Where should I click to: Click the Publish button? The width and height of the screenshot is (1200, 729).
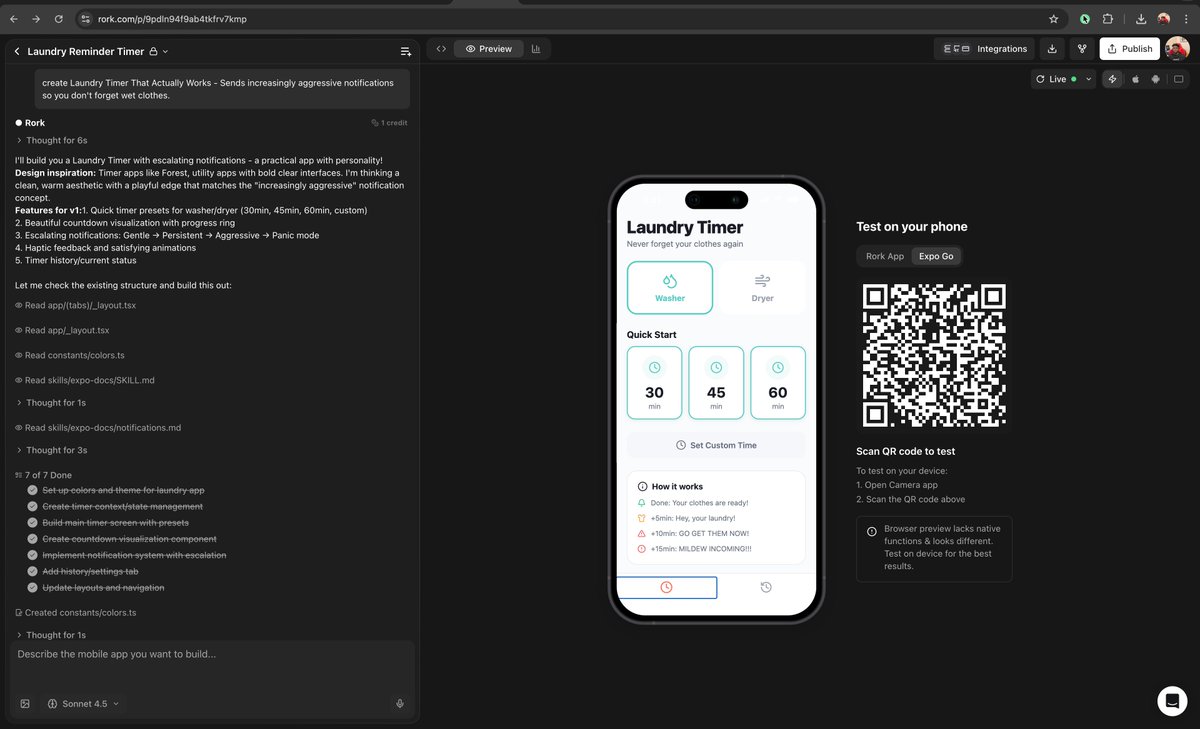[1129, 48]
